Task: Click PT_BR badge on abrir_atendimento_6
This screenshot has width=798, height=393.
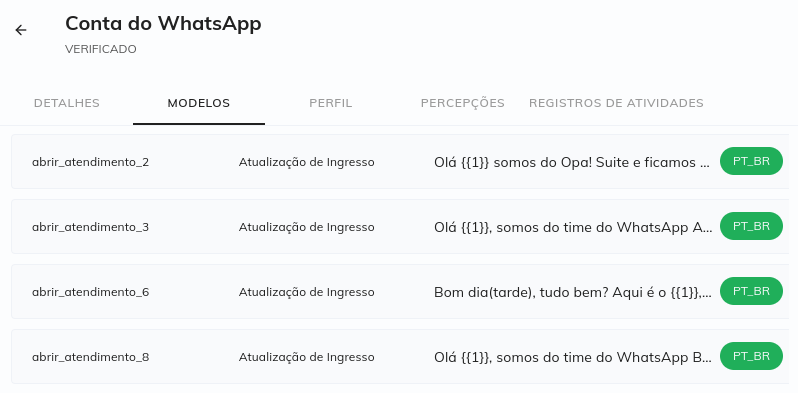Action: click(x=751, y=291)
